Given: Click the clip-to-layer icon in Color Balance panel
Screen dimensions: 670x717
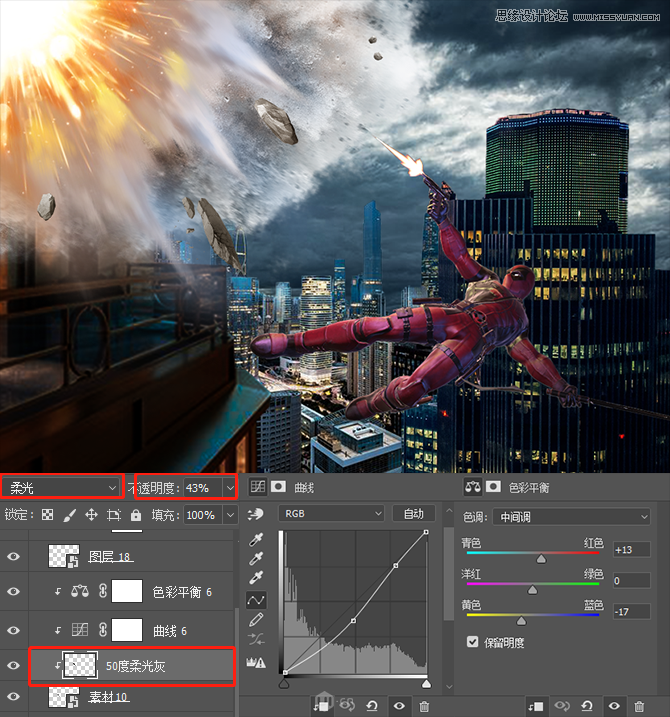Looking at the screenshot, I should coord(535,706).
